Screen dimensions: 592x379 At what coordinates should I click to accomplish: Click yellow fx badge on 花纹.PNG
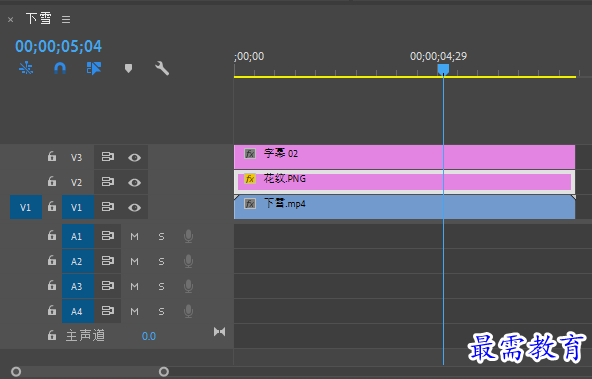250,179
